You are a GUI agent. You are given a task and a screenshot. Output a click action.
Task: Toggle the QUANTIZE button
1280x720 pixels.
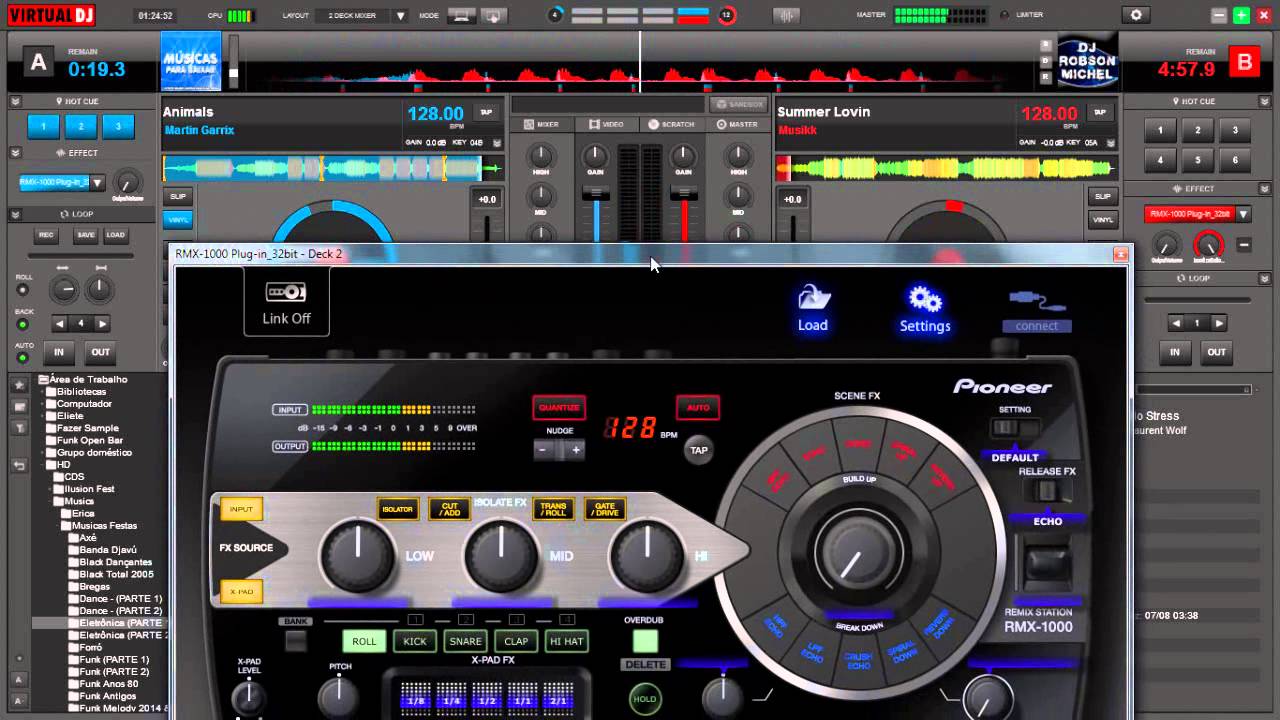click(x=559, y=407)
